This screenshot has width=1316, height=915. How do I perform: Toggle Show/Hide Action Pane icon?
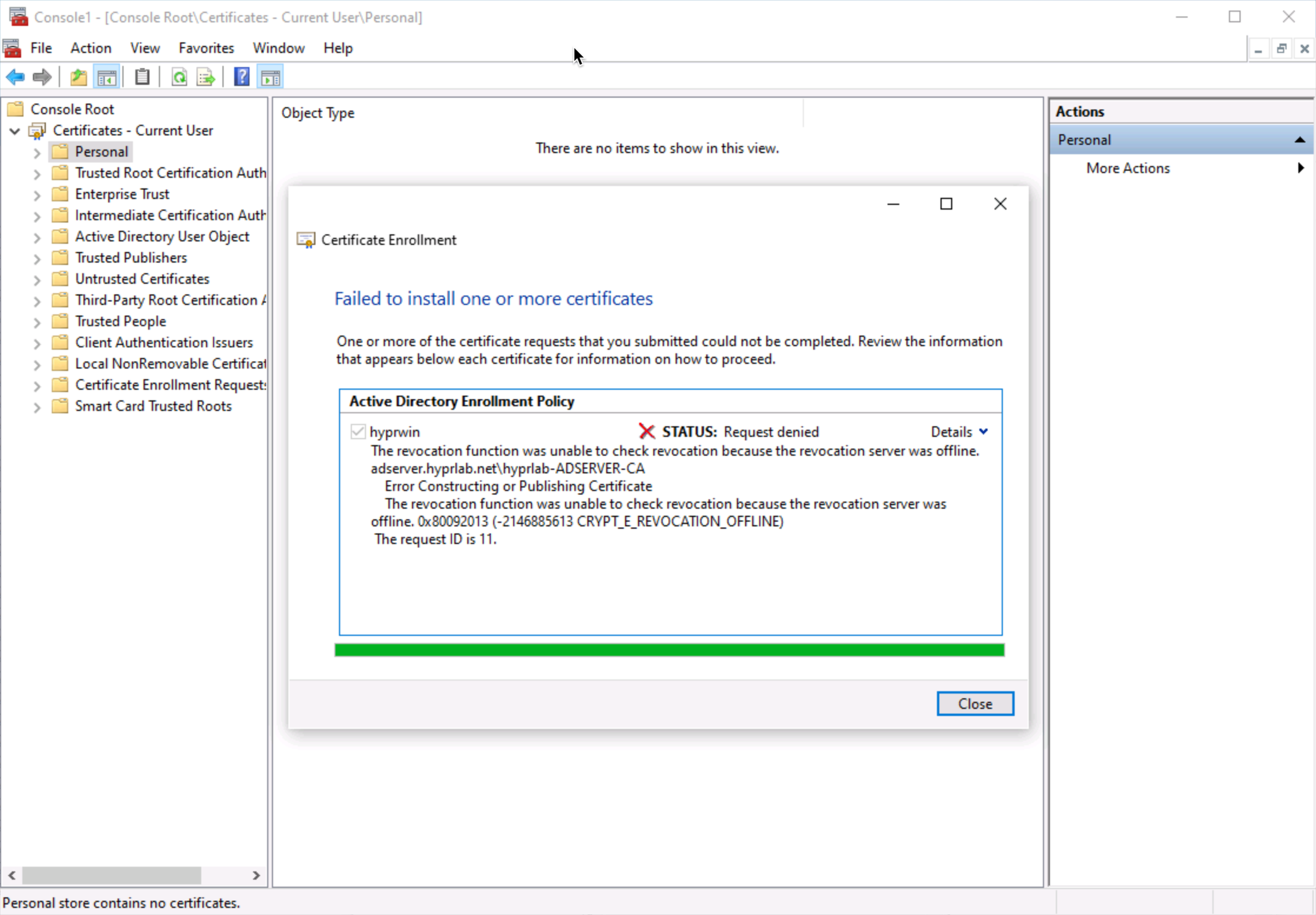(x=270, y=77)
